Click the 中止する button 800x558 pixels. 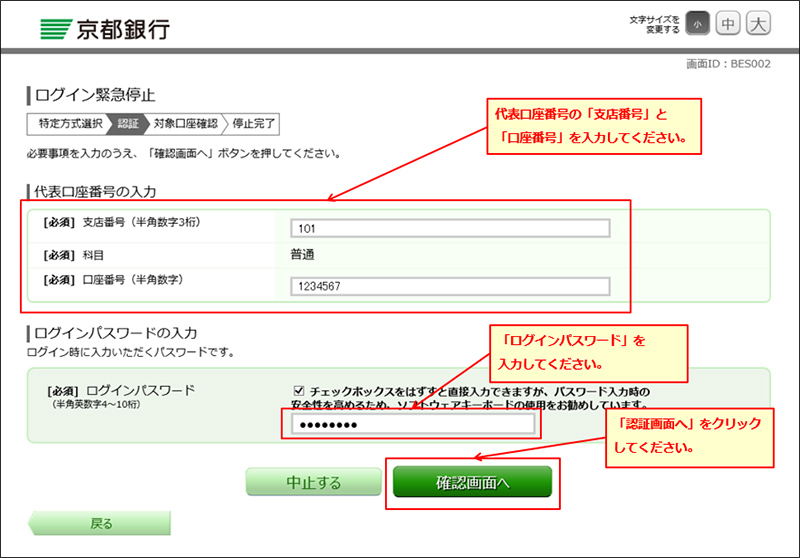click(x=313, y=482)
